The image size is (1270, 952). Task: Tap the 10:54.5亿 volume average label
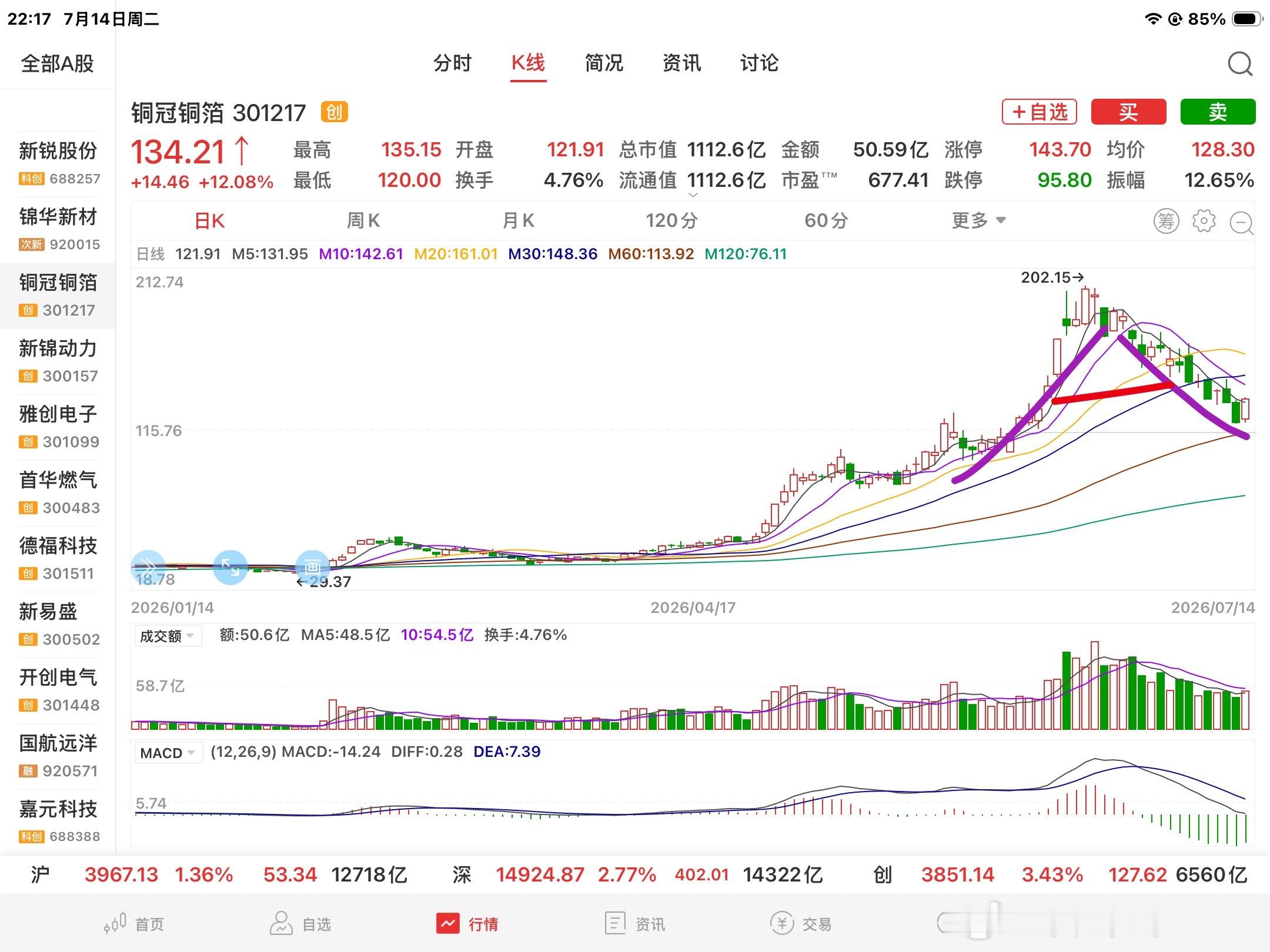437,635
